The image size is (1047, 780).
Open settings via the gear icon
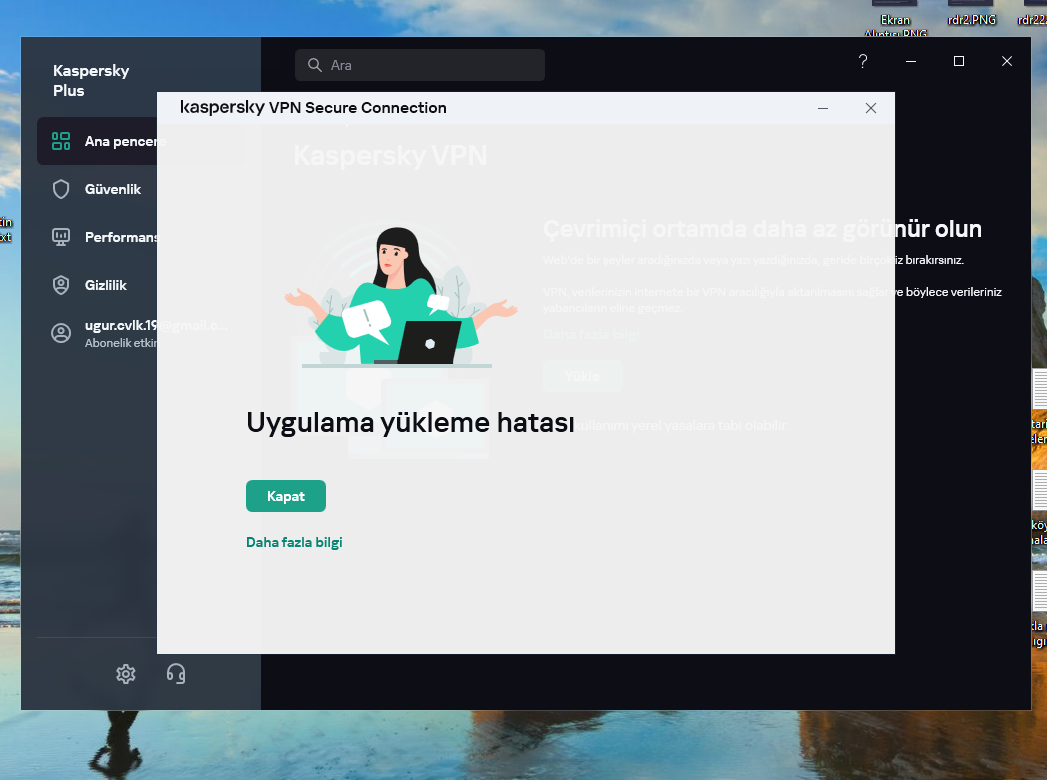tap(126, 674)
